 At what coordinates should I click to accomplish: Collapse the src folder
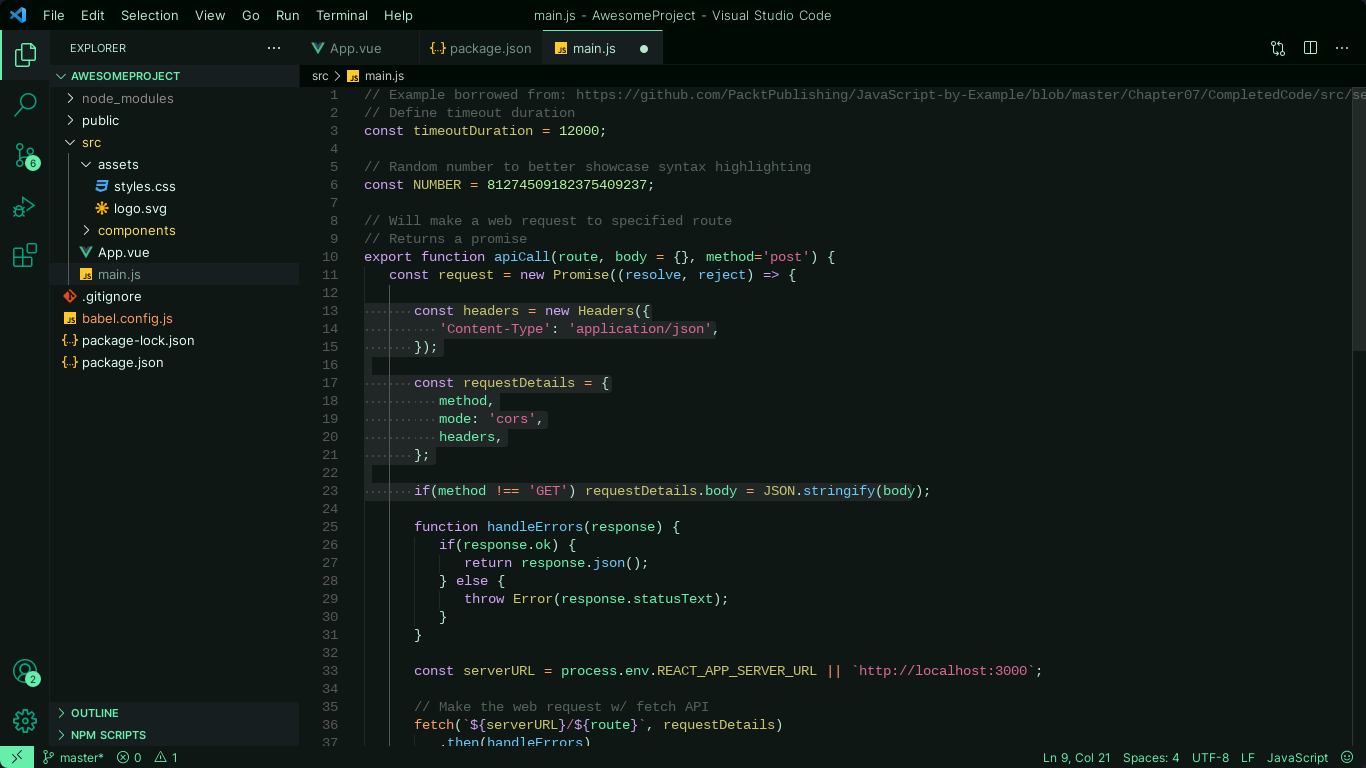click(175, 142)
